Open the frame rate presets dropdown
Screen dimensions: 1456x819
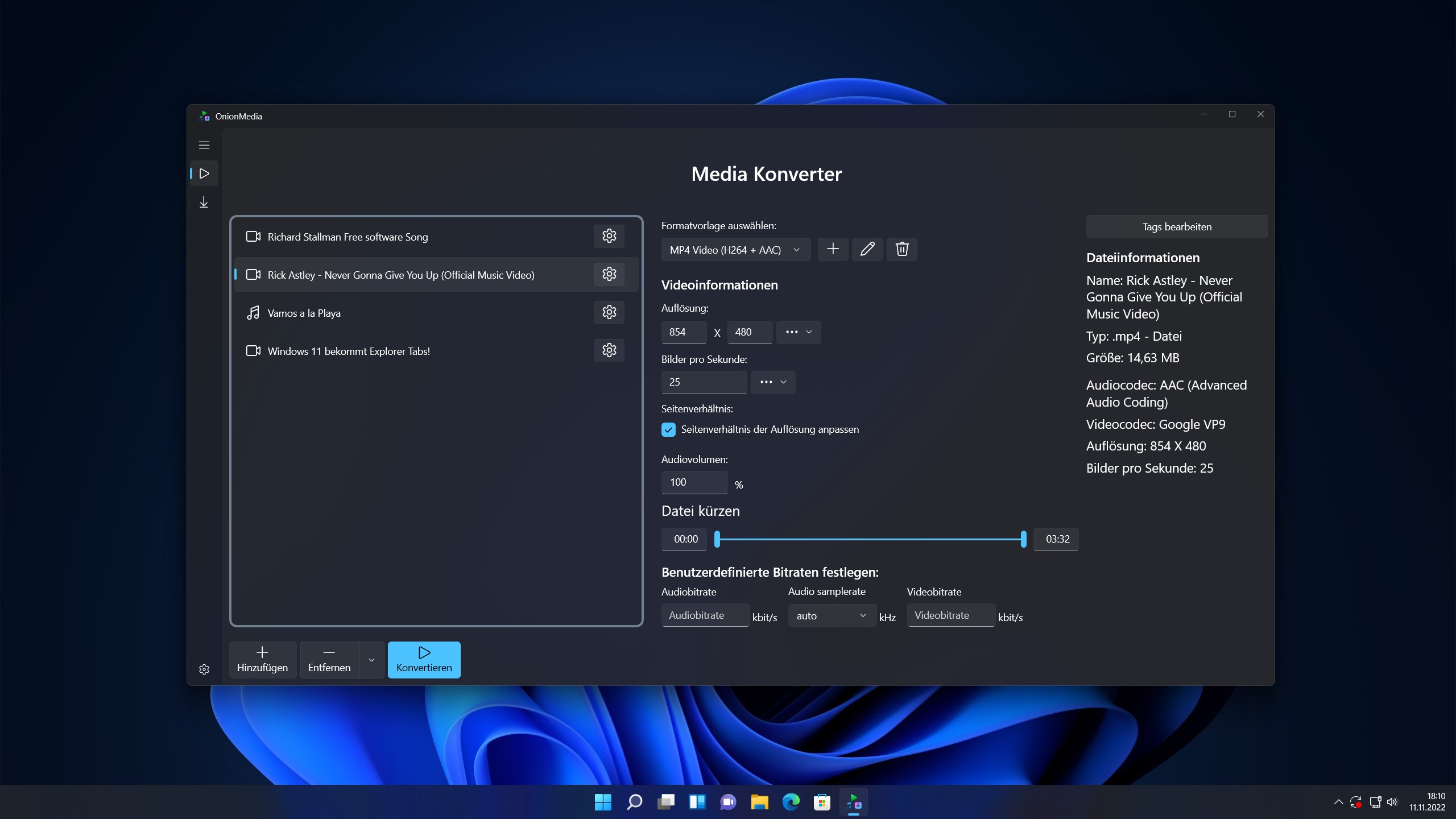tap(773, 382)
